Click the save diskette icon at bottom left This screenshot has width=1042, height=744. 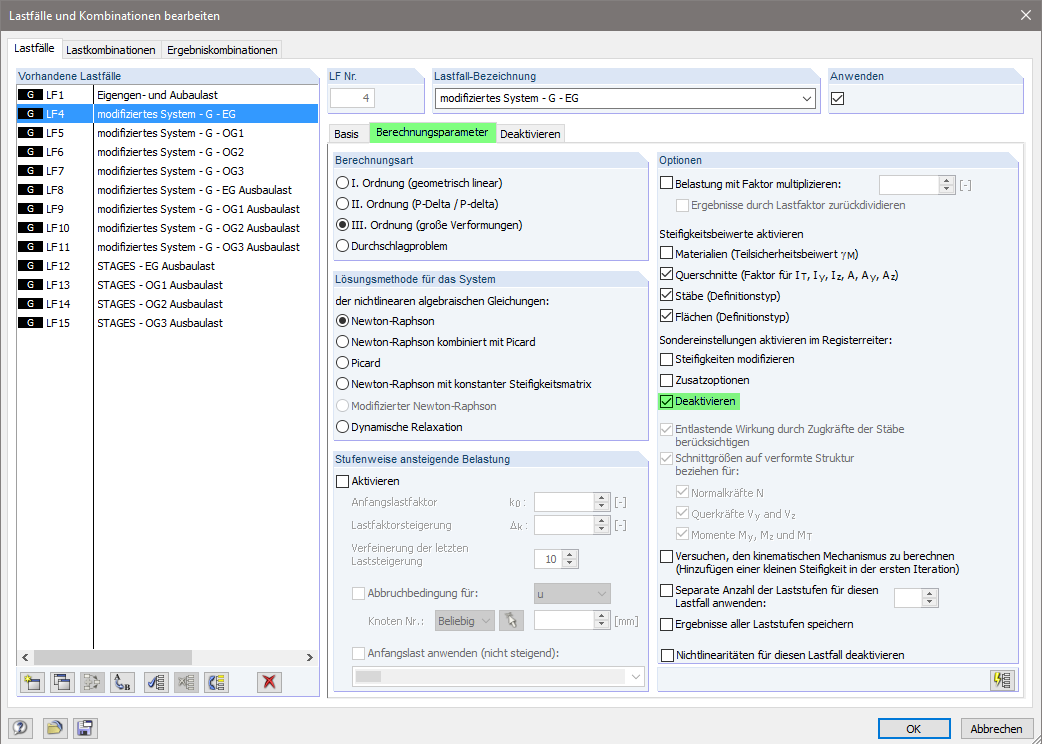[x=85, y=727]
